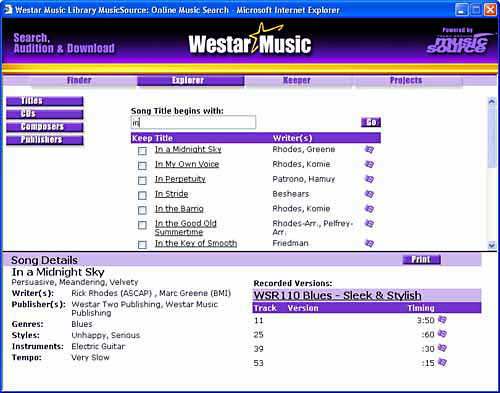Click the Timing column header
This screenshot has width=500, height=393.
tap(421, 308)
